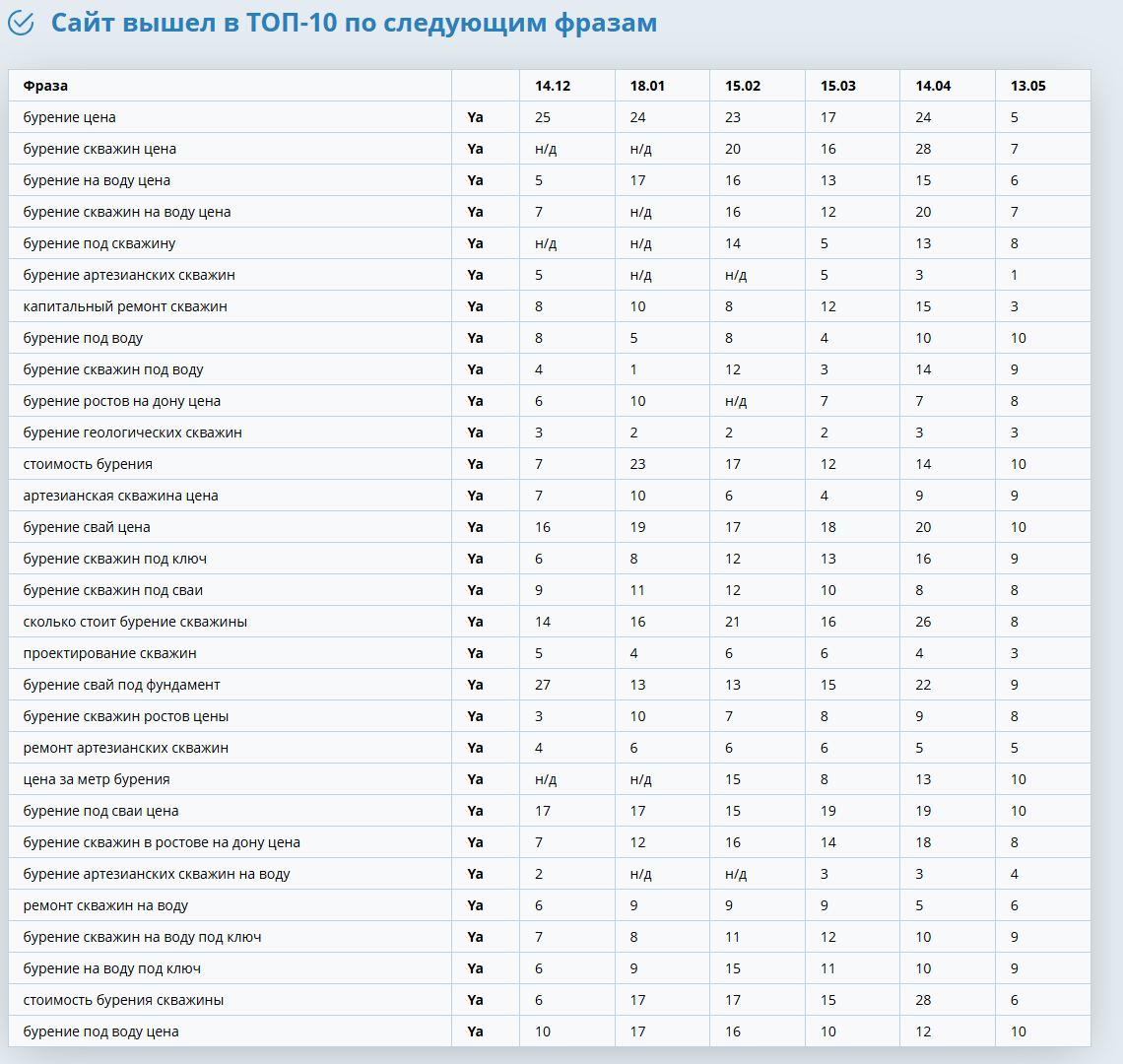The height and width of the screenshot is (1064, 1123).
Task: Click the phrase 'бурение скважин ростов цены'
Action: tap(126, 716)
